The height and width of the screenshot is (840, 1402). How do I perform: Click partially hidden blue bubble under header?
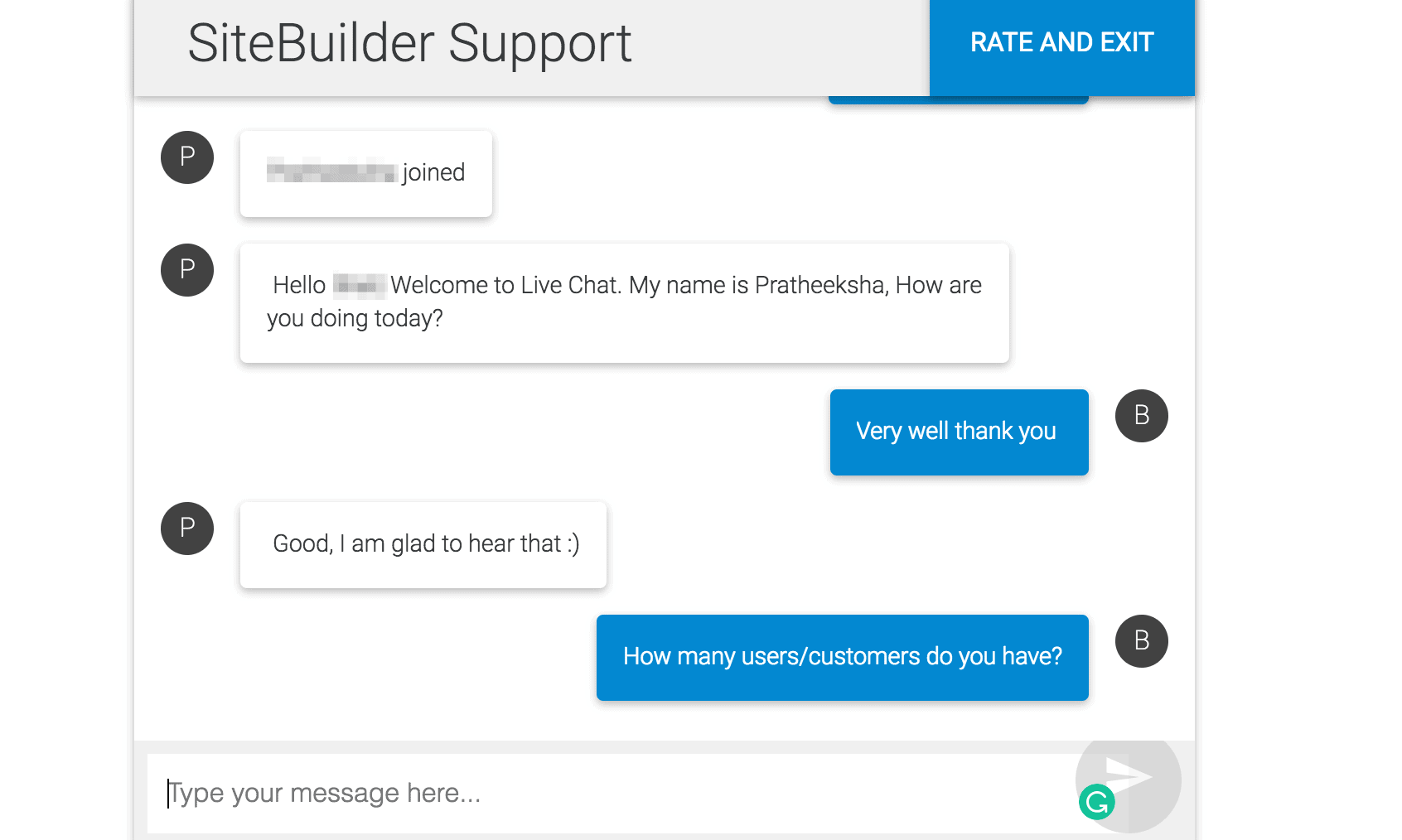[958, 100]
